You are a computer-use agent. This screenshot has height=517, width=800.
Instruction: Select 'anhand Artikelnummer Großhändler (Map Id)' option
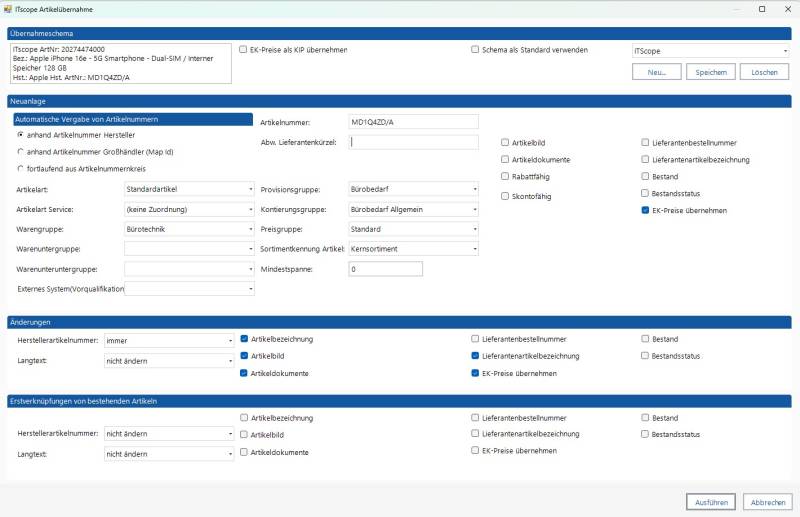(x=21, y=152)
